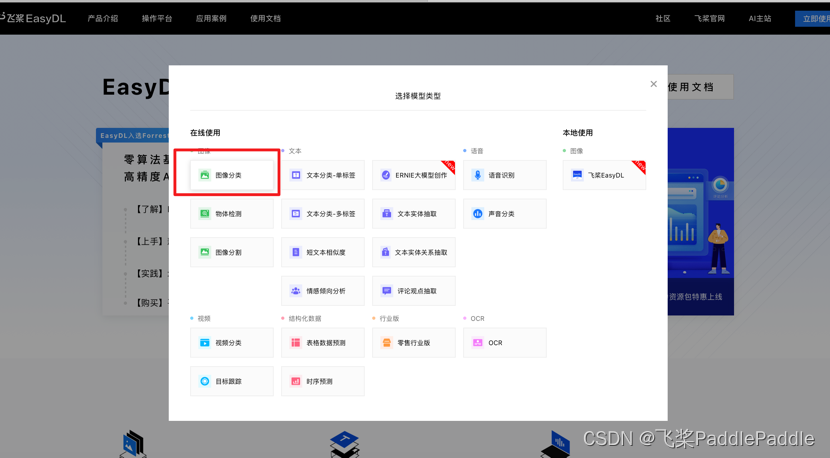This screenshot has height=458, width=830.
Task: Select 声音分类 label
Action: 501,214
